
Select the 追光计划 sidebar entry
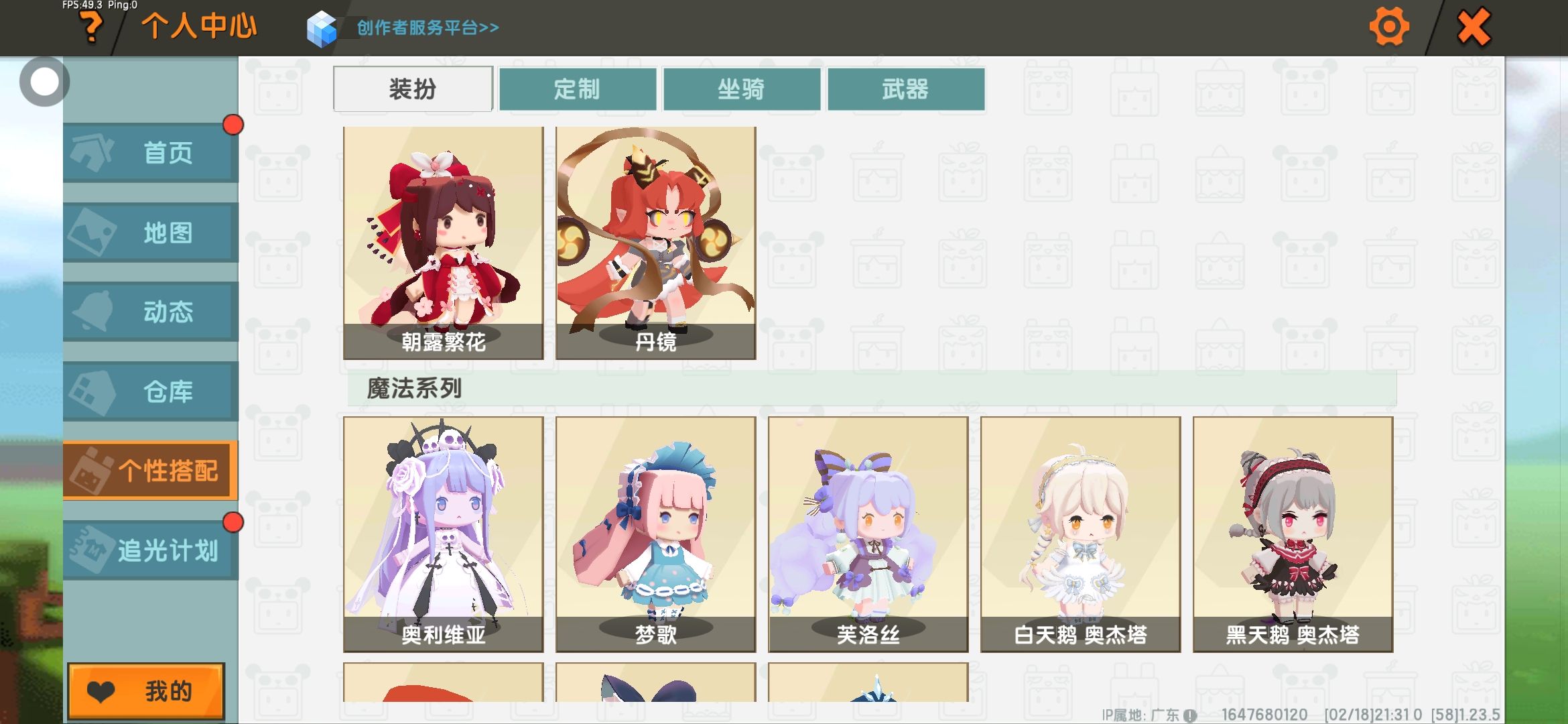151,550
